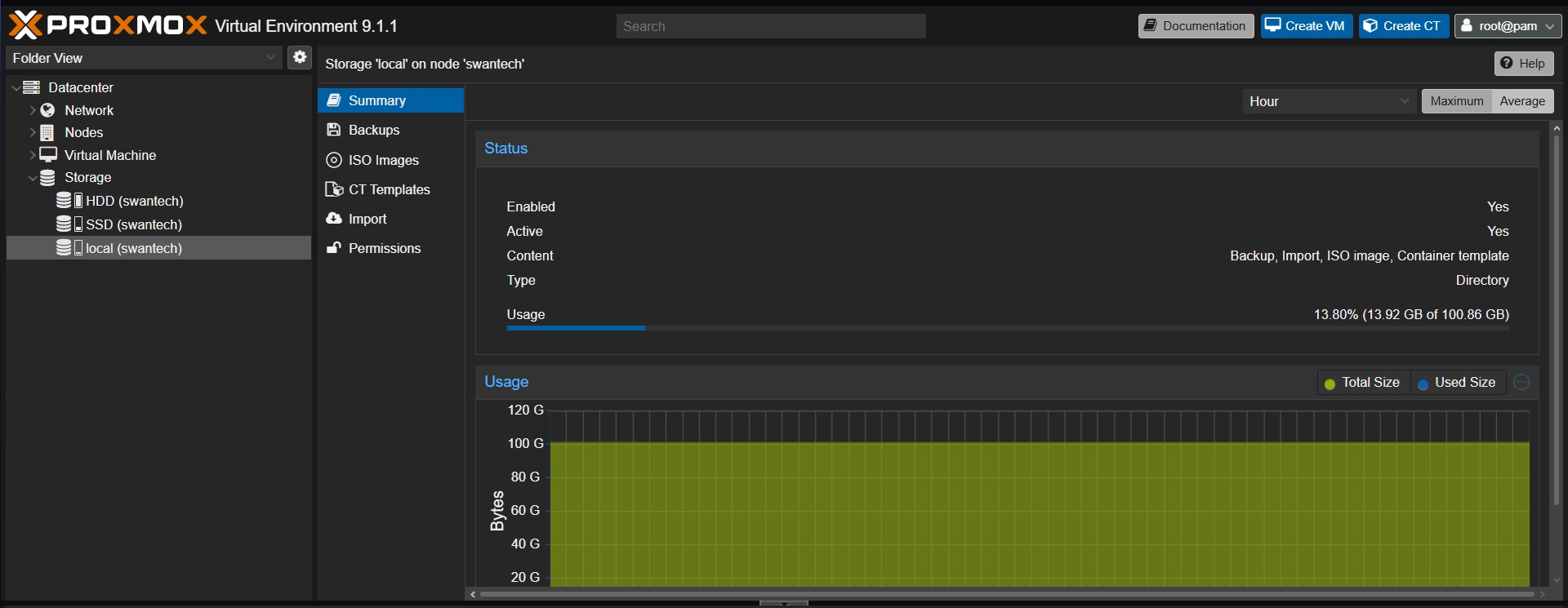Viewport: 1568px width, 608px height.
Task: Open the view settings gear icon
Action: coord(300,57)
